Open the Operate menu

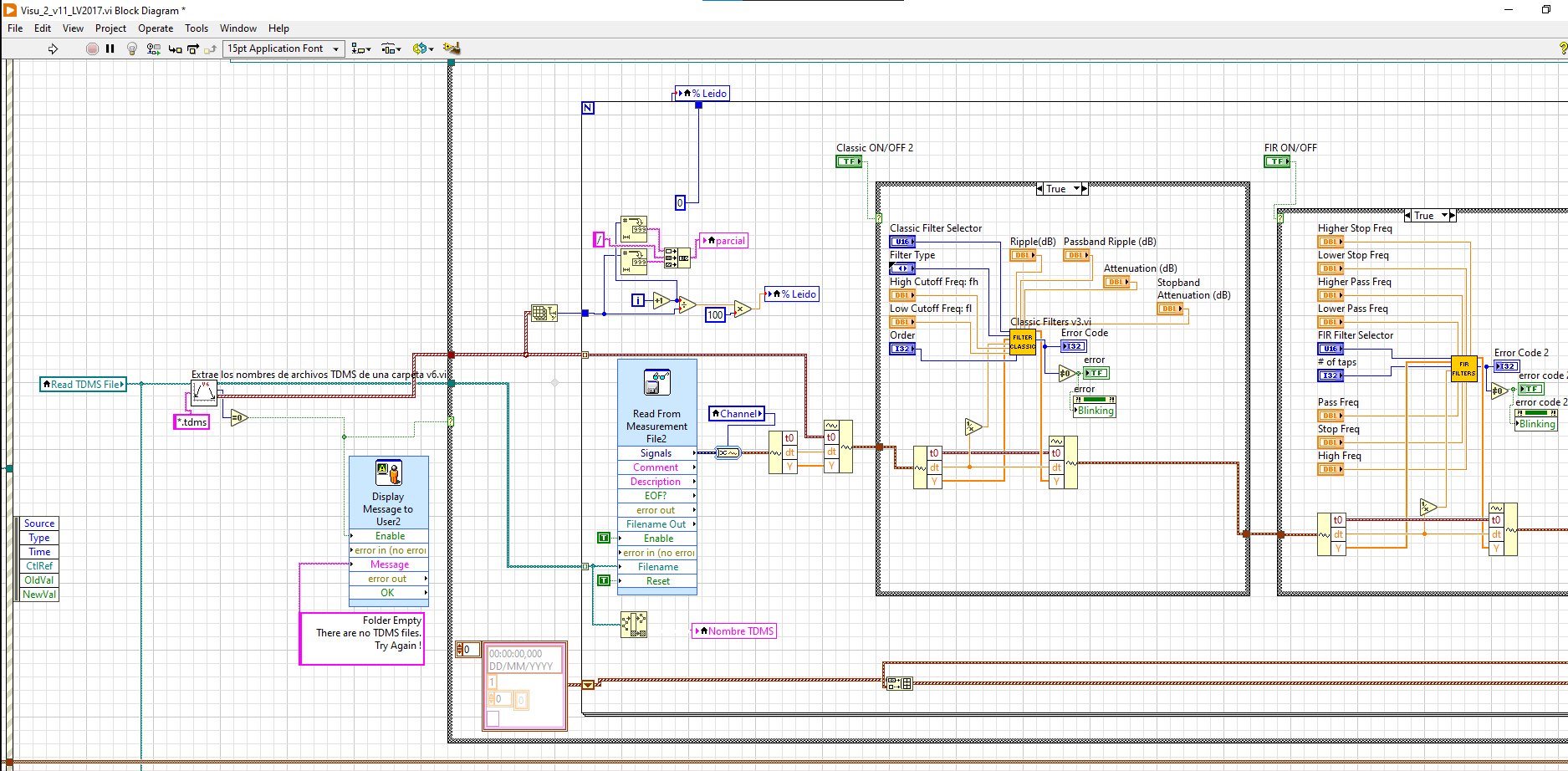pyautogui.click(x=156, y=28)
